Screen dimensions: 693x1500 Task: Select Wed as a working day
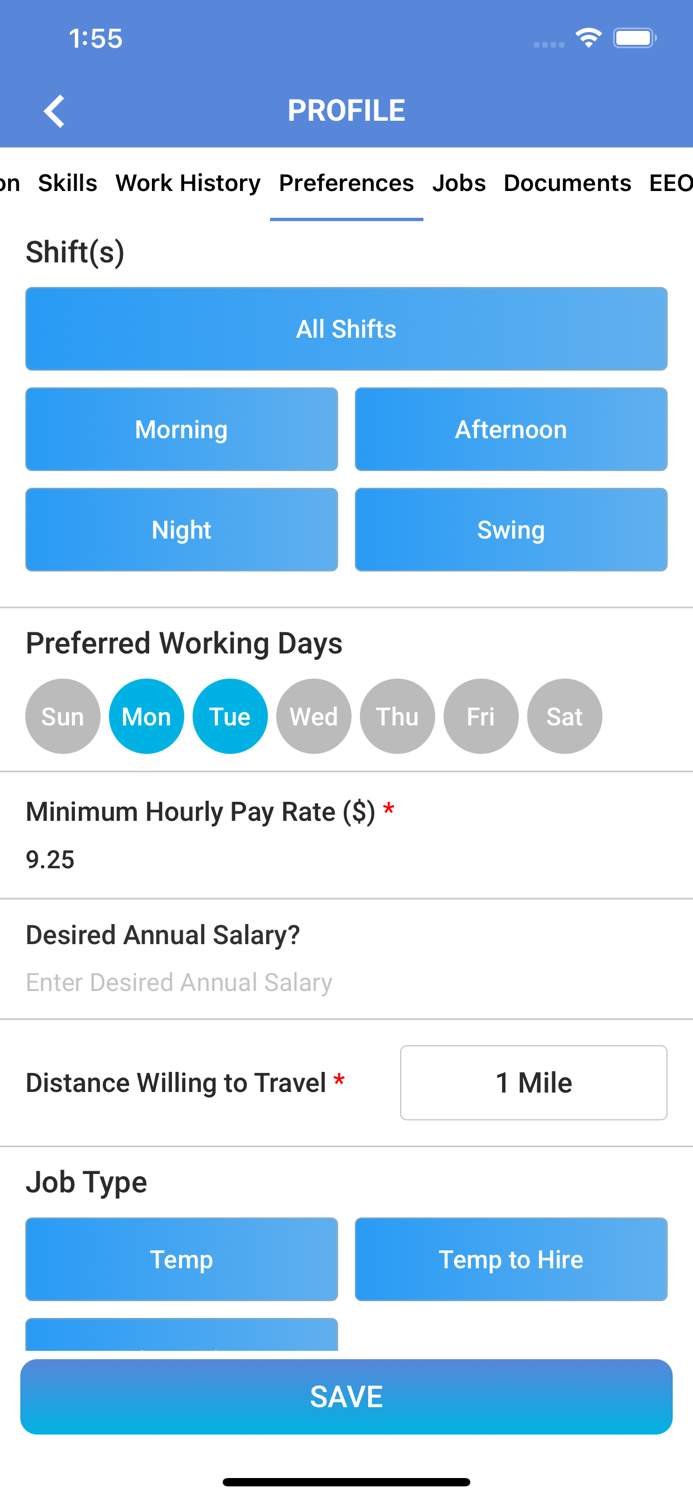tap(313, 716)
